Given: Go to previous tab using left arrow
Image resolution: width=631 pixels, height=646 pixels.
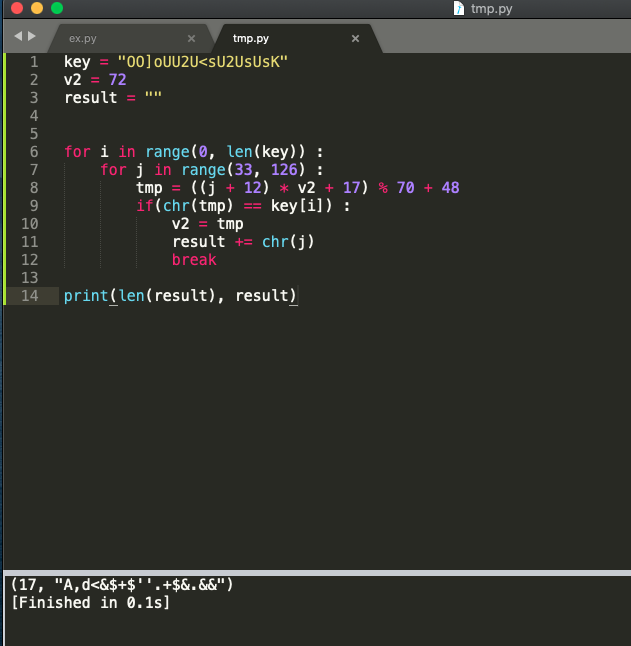Looking at the screenshot, I should 18,36.
